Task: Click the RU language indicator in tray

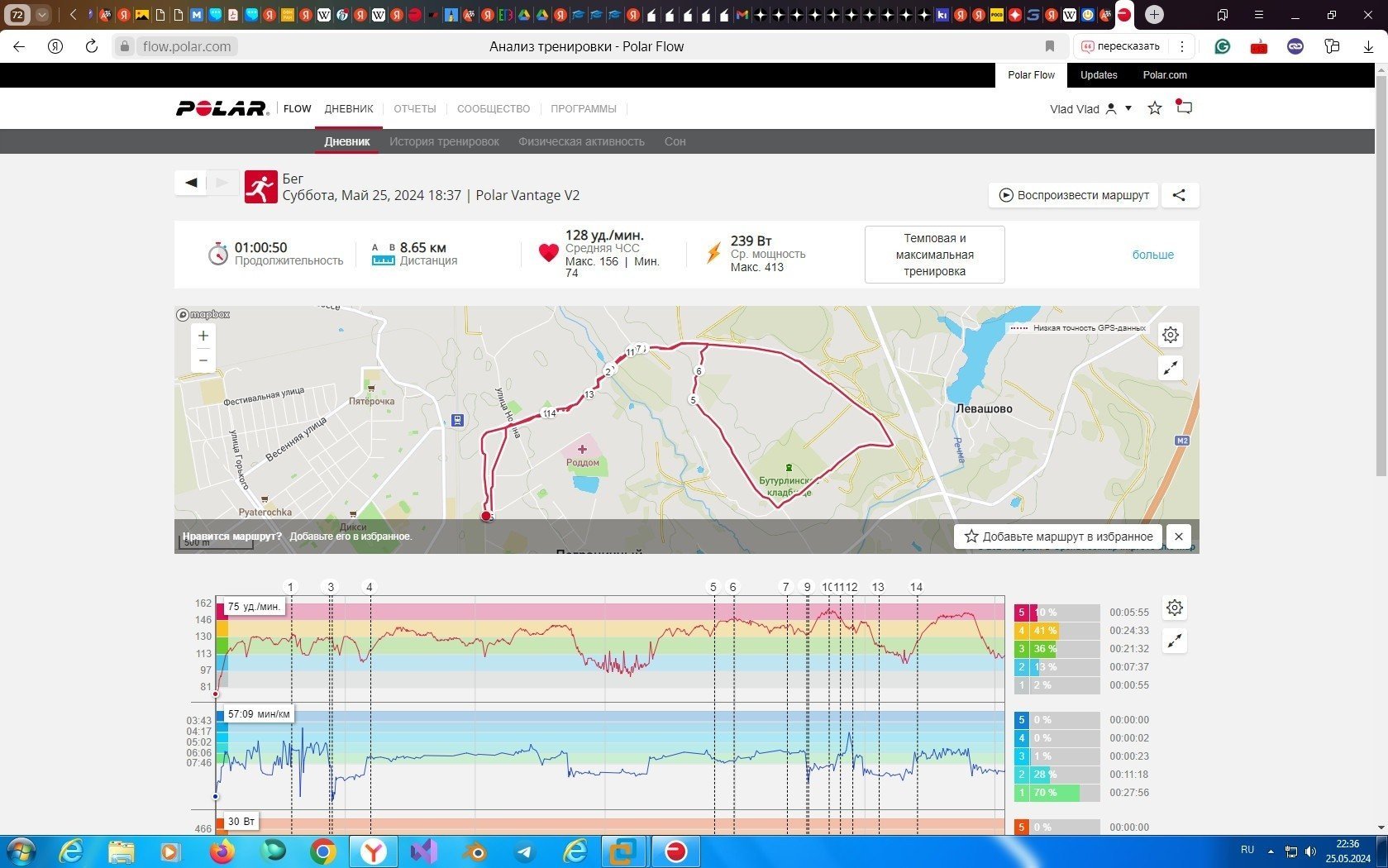Action: pyautogui.click(x=1247, y=850)
